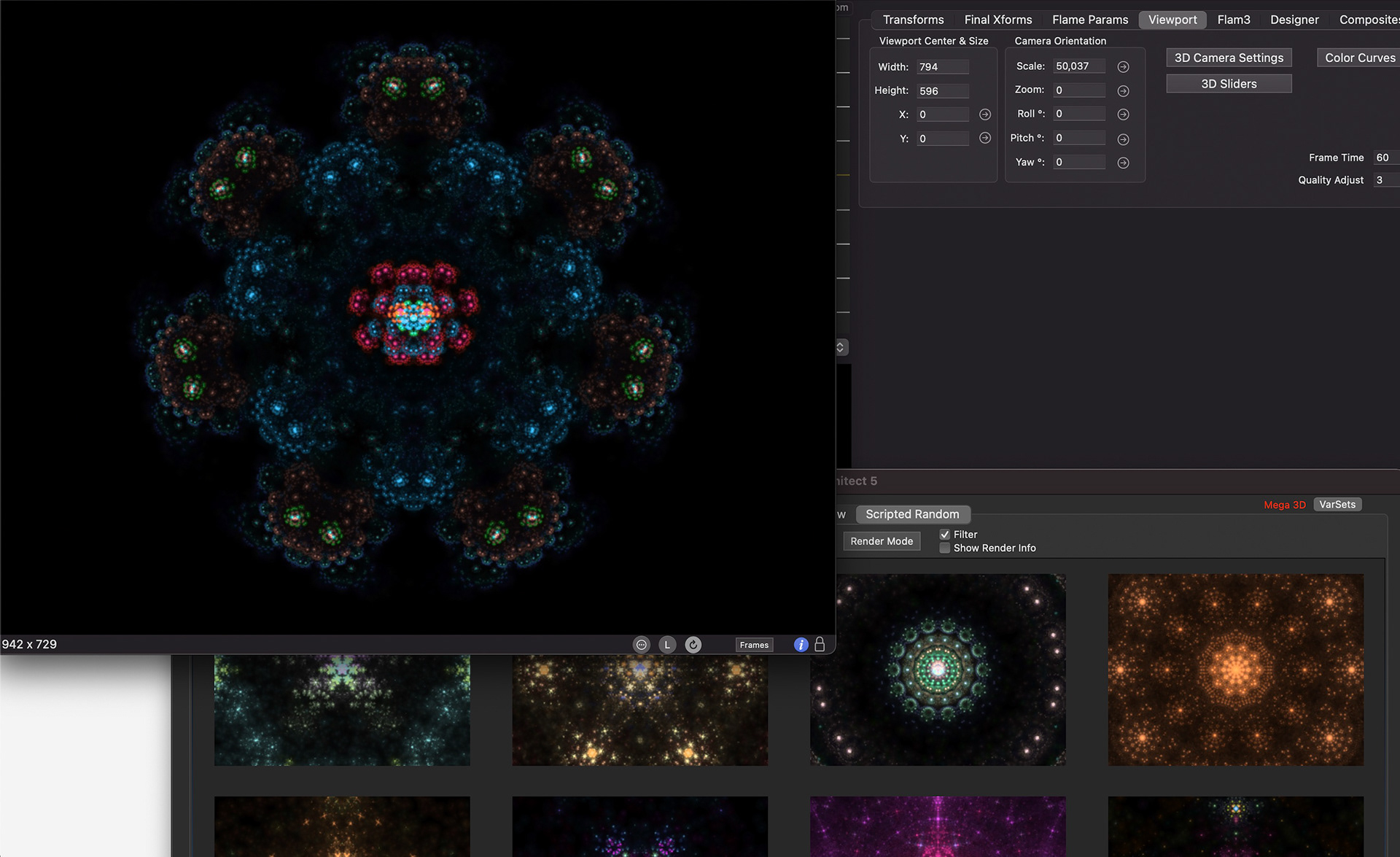The width and height of the screenshot is (1400, 857).
Task: Open 3D Camera Settings
Action: coord(1229,58)
